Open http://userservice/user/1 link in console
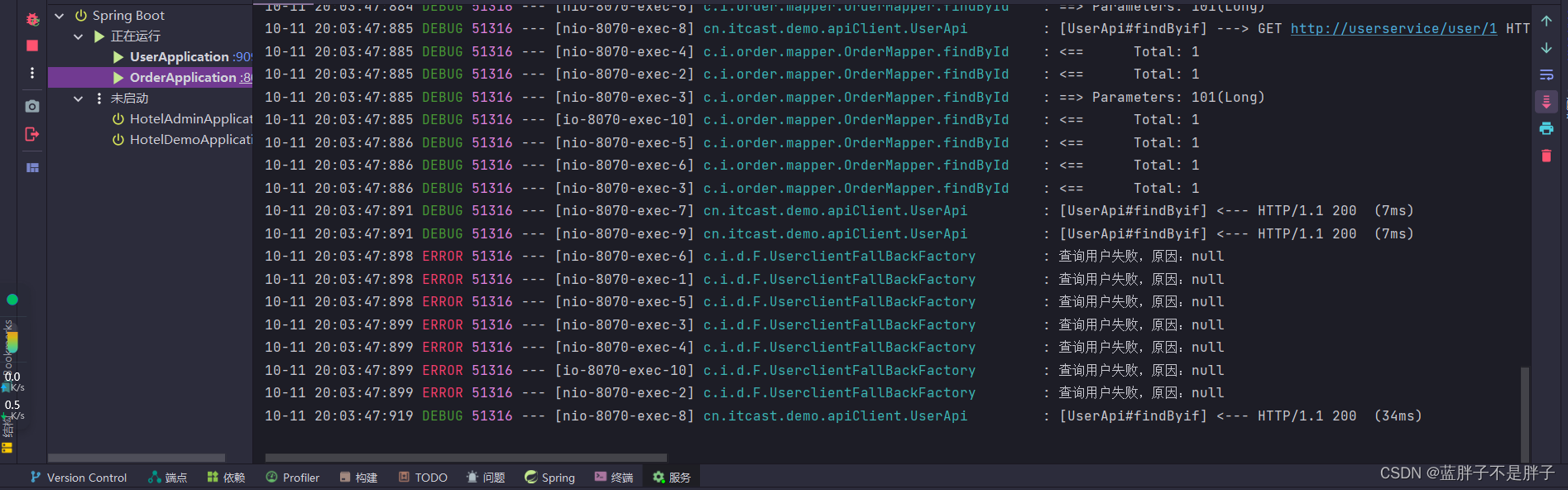The height and width of the screenshot is (490, 1568). 1393,29
